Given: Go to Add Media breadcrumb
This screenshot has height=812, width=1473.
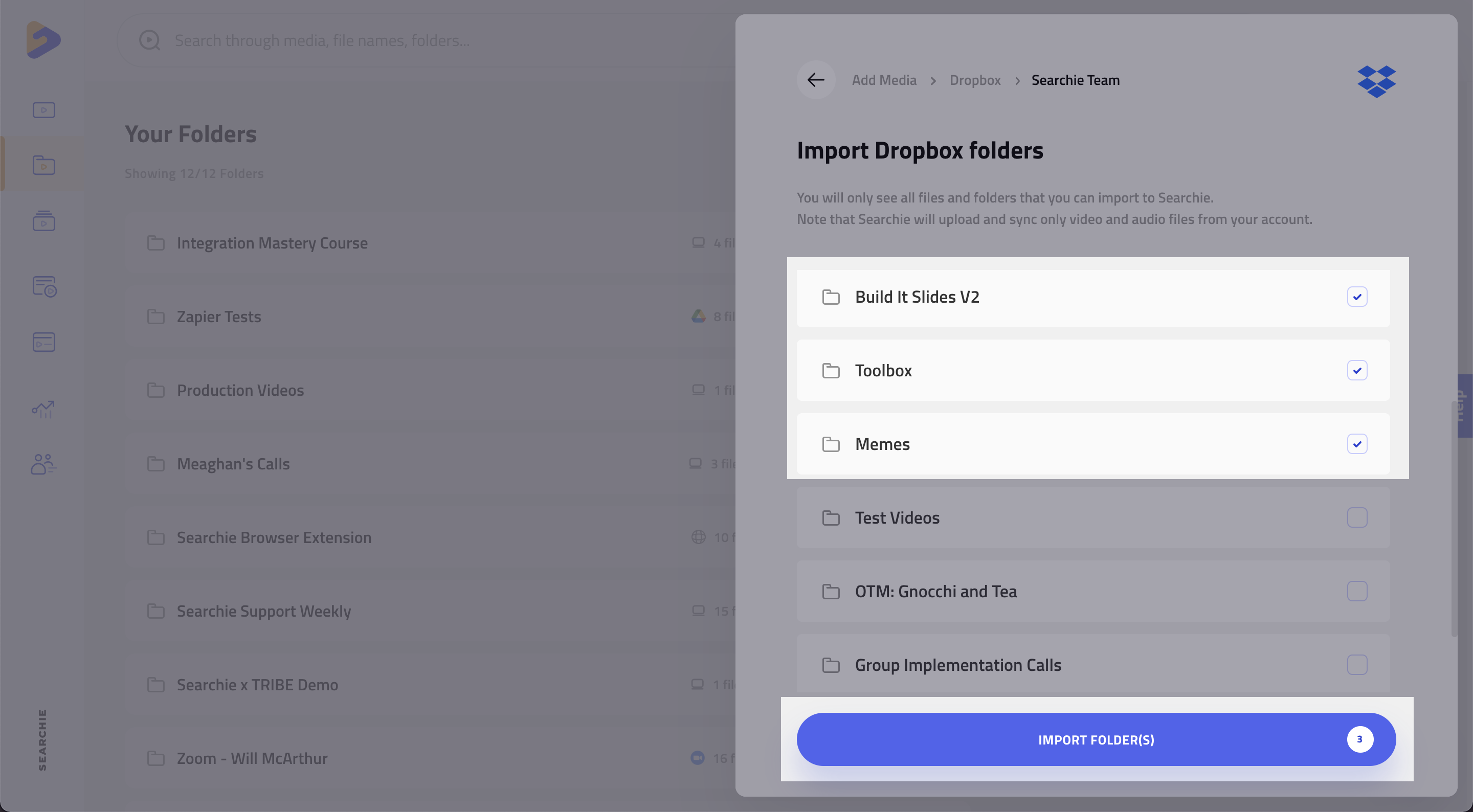Looking at the screenshot, I should (884, 80).
